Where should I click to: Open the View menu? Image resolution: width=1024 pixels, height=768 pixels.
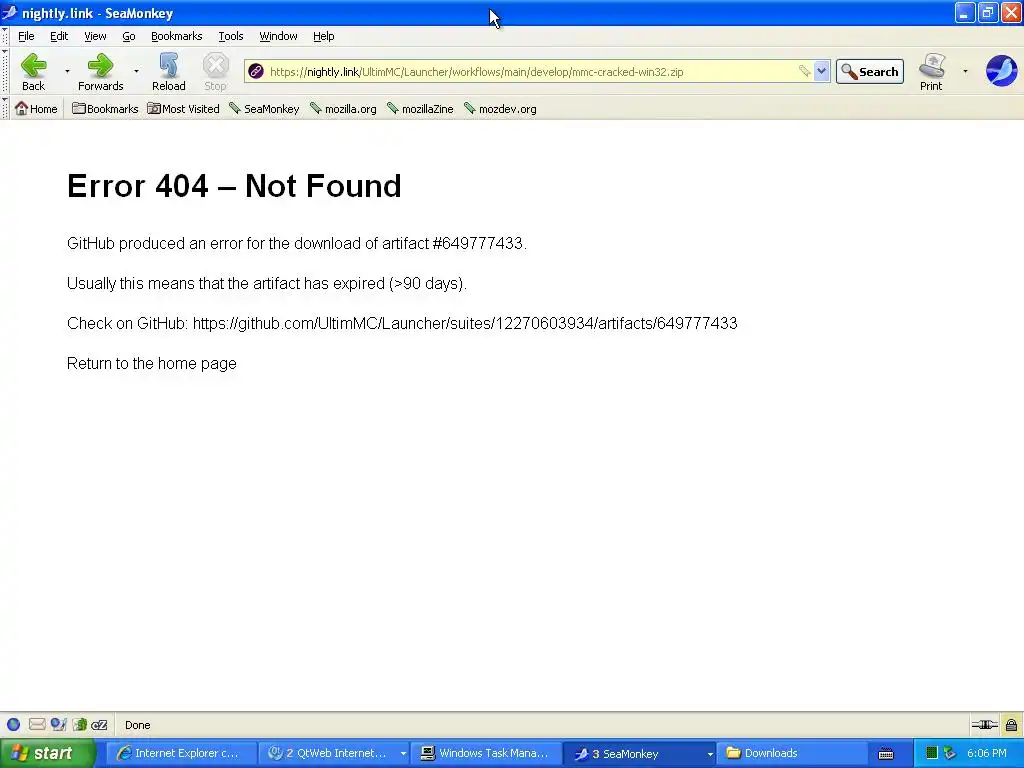click(x=95, y=36)
